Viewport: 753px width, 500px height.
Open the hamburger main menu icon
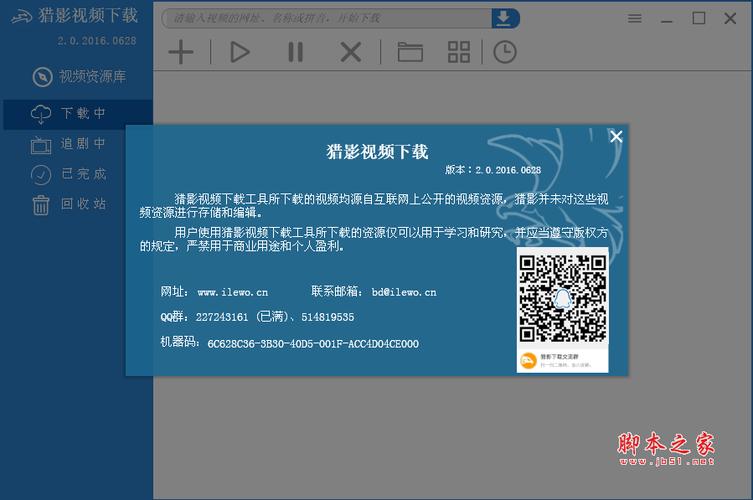634,18
